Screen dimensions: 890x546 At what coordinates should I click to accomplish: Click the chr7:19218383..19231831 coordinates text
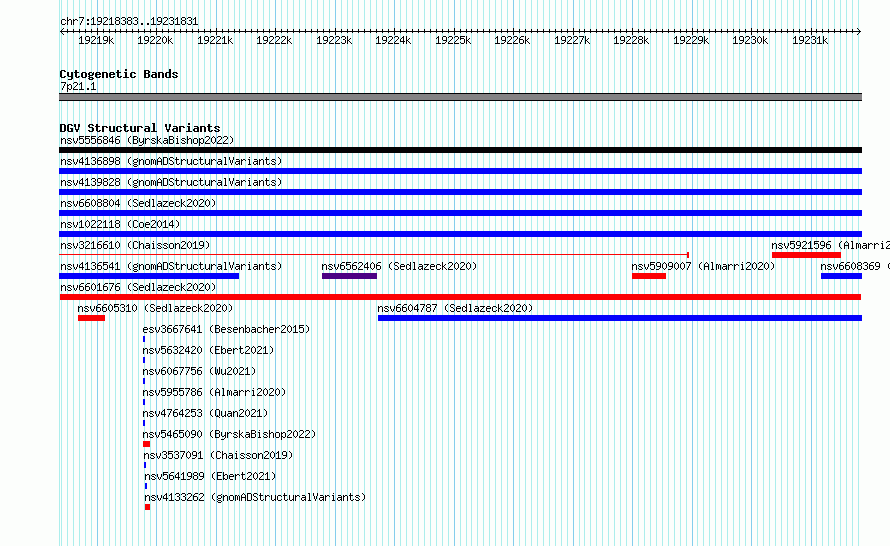129,22
